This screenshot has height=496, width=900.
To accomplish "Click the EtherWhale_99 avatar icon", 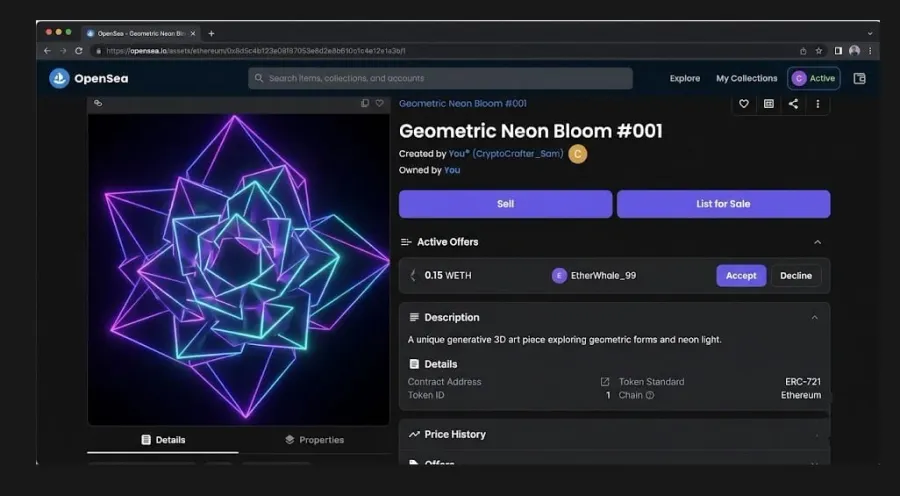I will pos(559,276).
